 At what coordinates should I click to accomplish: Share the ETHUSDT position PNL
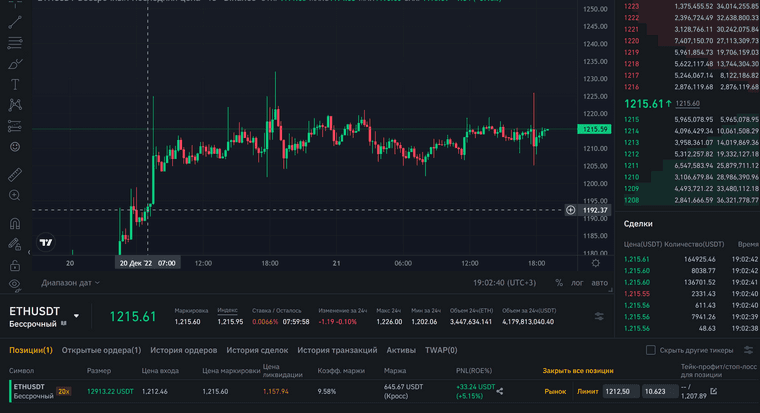500,391
